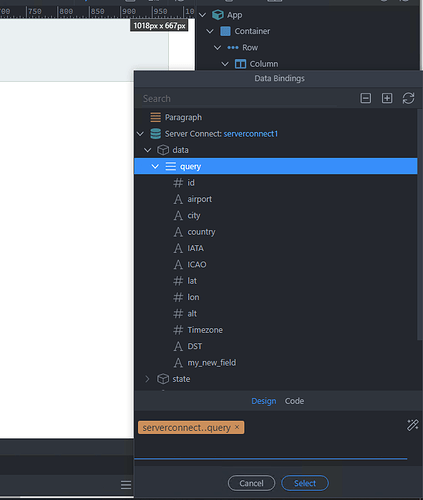Select Column in the App structure
423x500 pixels.
click(x=264, y=64)
